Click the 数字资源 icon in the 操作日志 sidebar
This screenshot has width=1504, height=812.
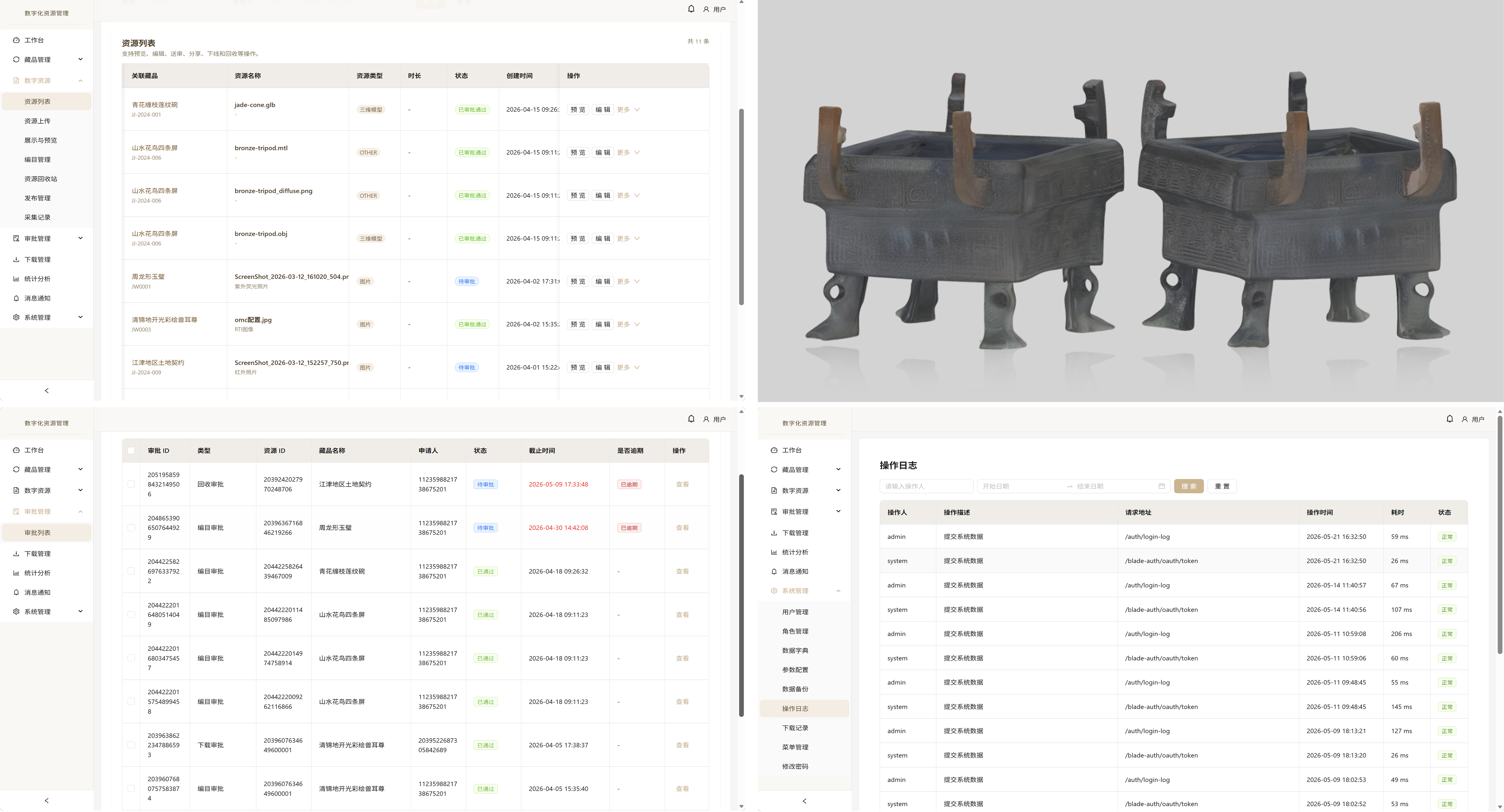(774, 490)
